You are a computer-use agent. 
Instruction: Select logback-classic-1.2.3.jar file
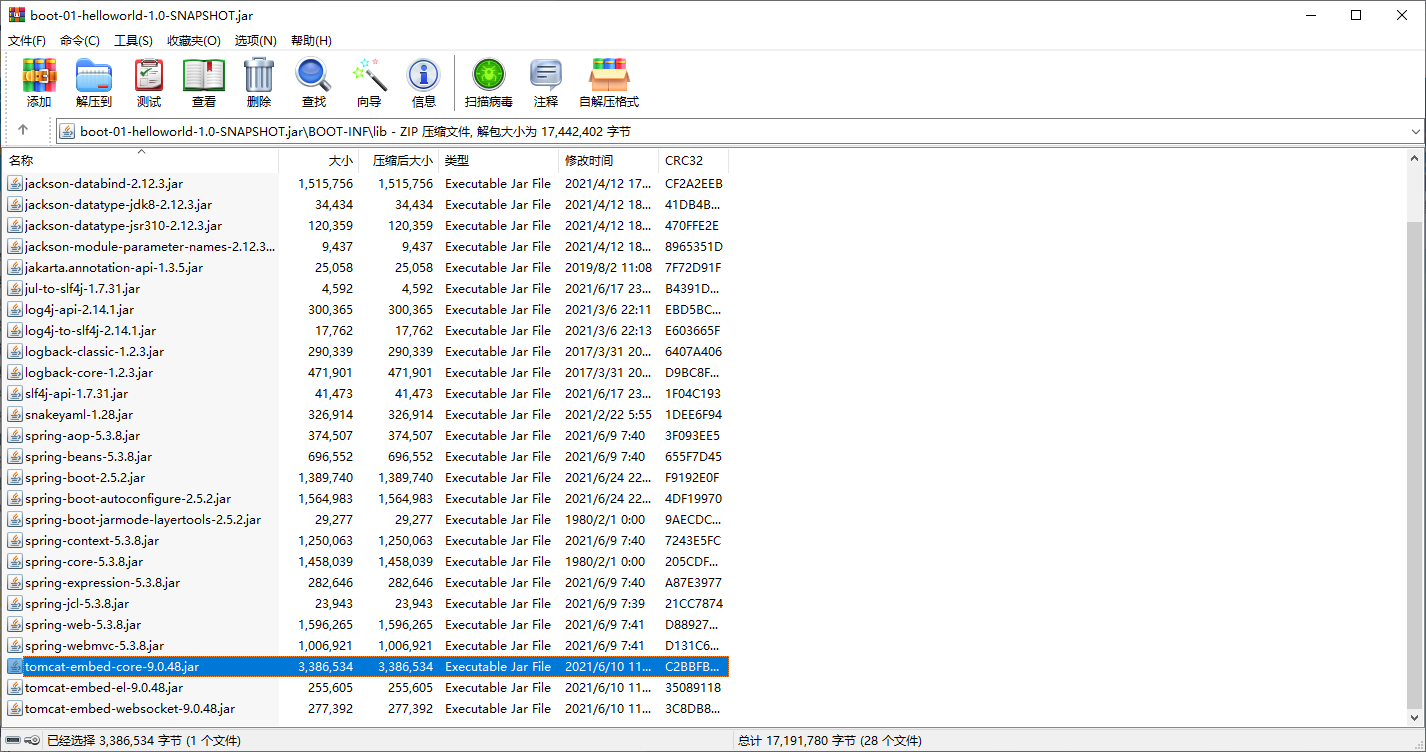pos(94,351)
